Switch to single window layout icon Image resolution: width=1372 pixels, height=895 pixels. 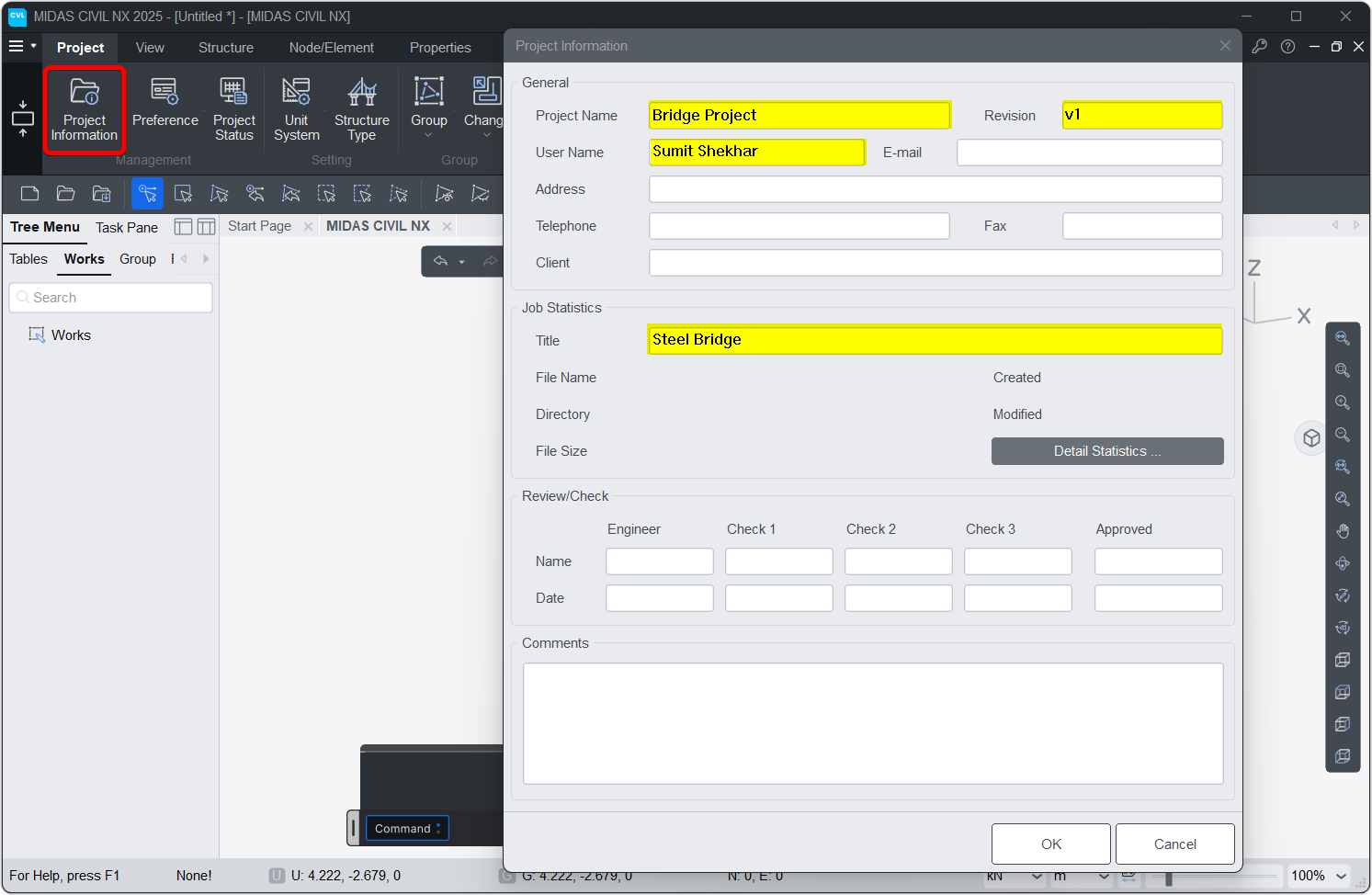[183, 227]
